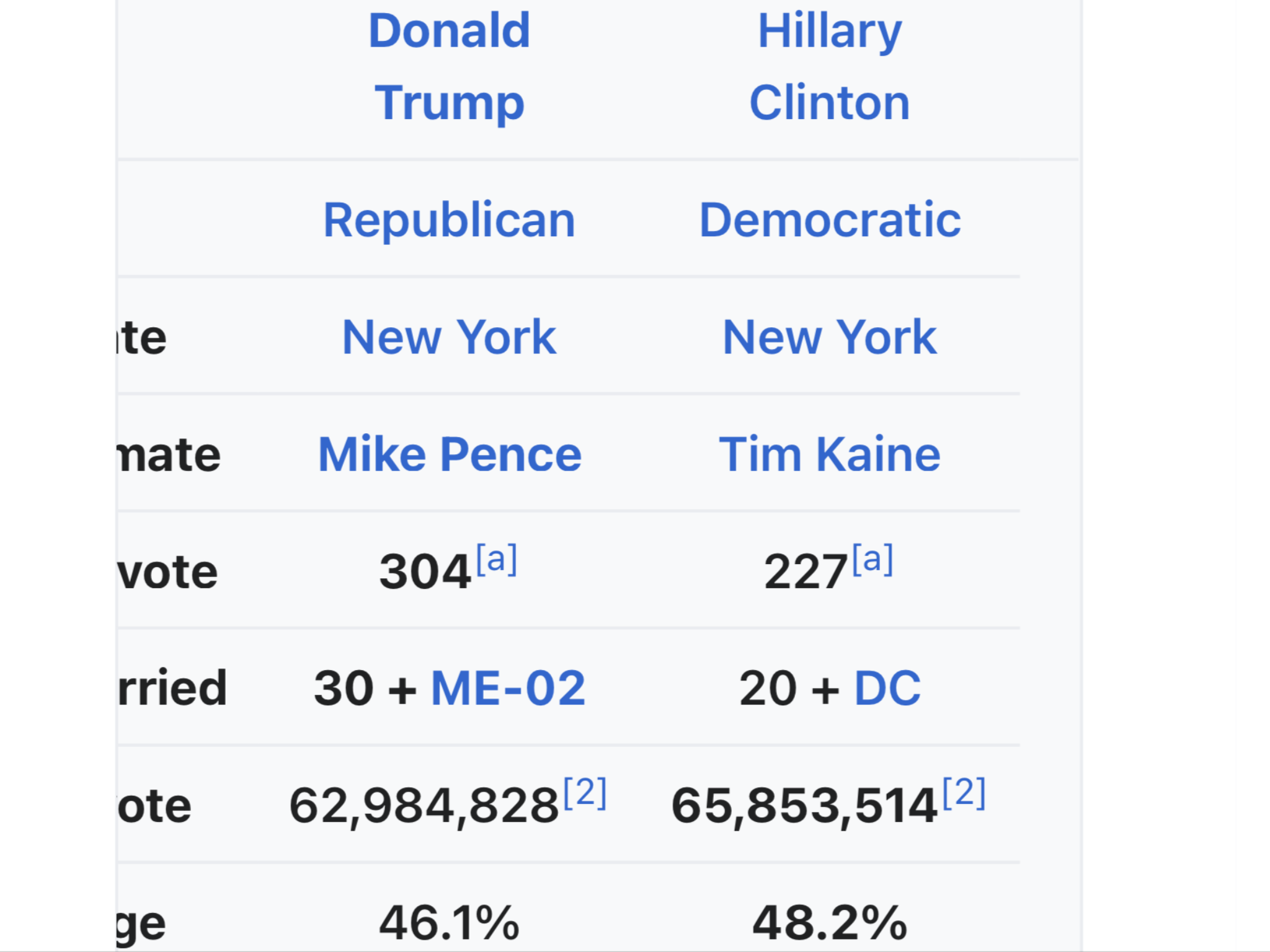Viewport: 1270px width, 952px height.
Task: Open Clinton's New York home state link
Action: pos(830,337)
